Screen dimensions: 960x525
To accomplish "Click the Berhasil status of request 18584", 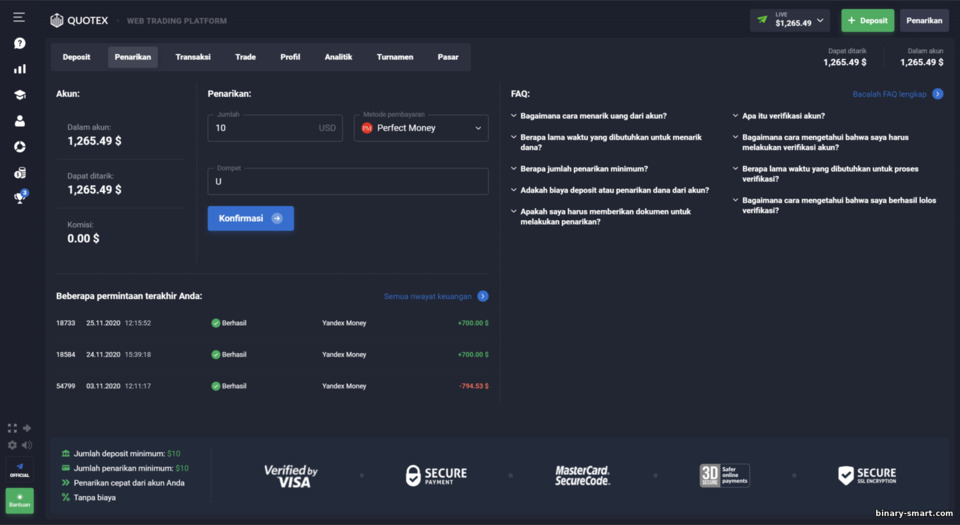I will tap(229, 354).
